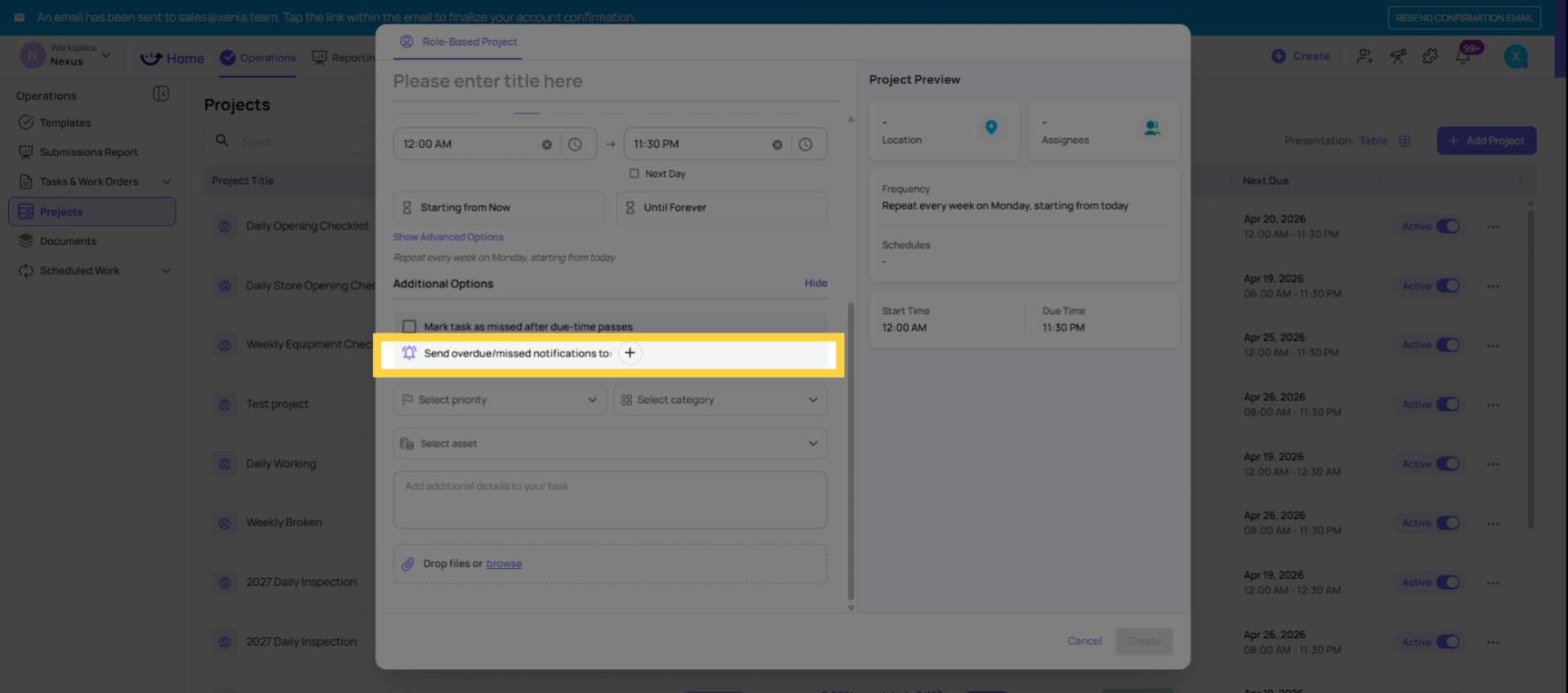
Task: Click the Project Title column header
Action: coord(243,181)
